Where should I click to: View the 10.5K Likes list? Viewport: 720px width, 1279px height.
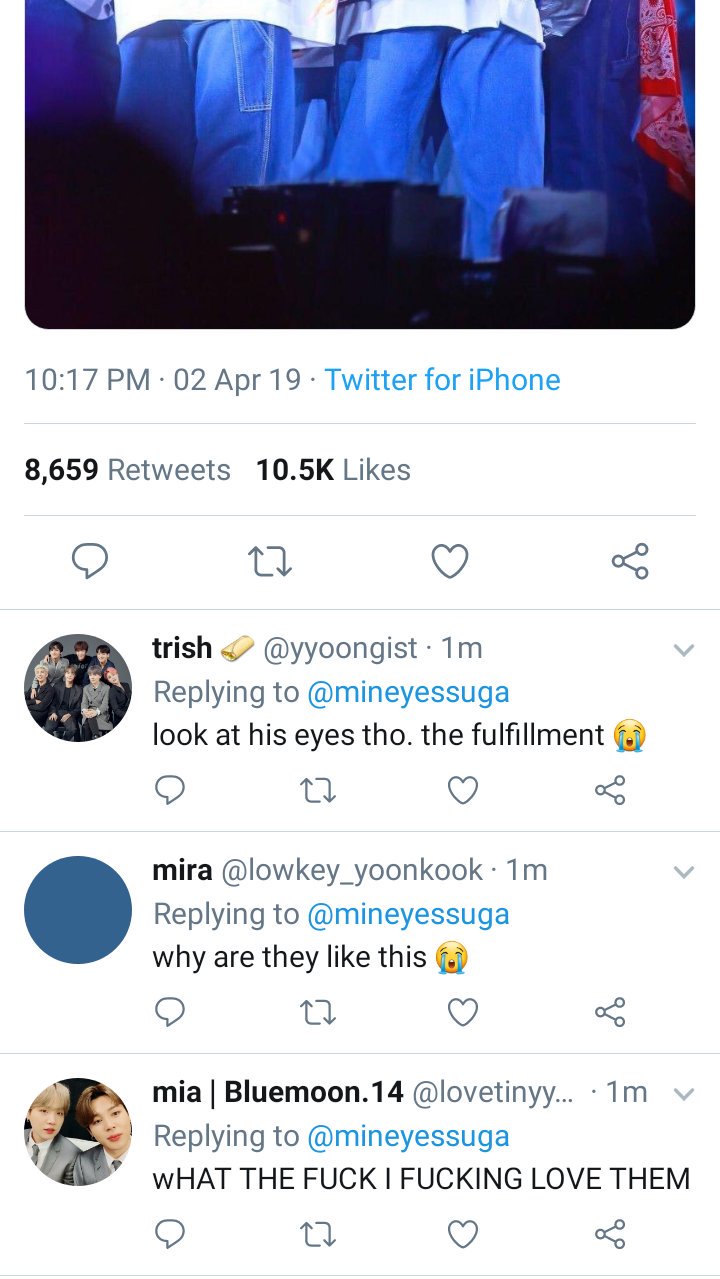[333, 470]
